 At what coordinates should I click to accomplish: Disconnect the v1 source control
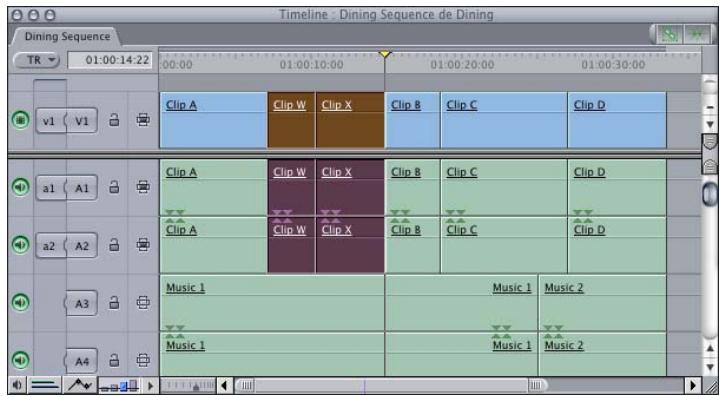49,121
